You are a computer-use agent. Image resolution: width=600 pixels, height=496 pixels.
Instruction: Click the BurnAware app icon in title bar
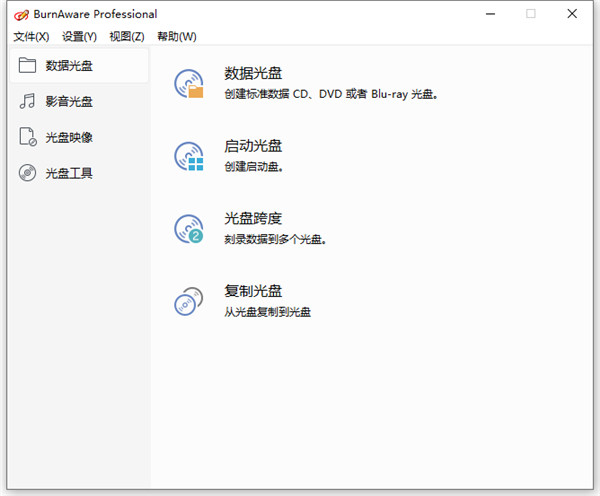21,15
